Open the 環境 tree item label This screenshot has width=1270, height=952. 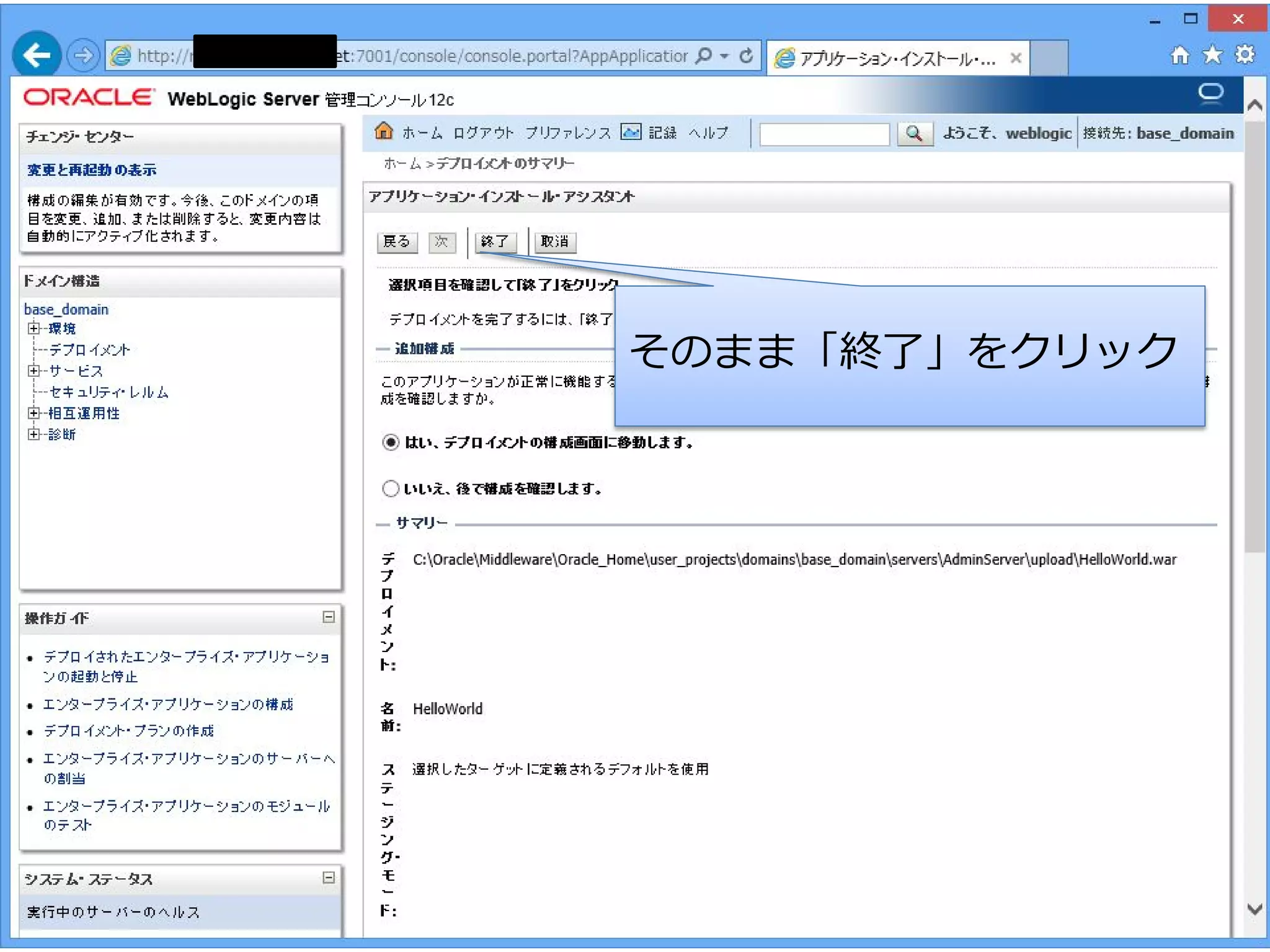click(62, 328)
